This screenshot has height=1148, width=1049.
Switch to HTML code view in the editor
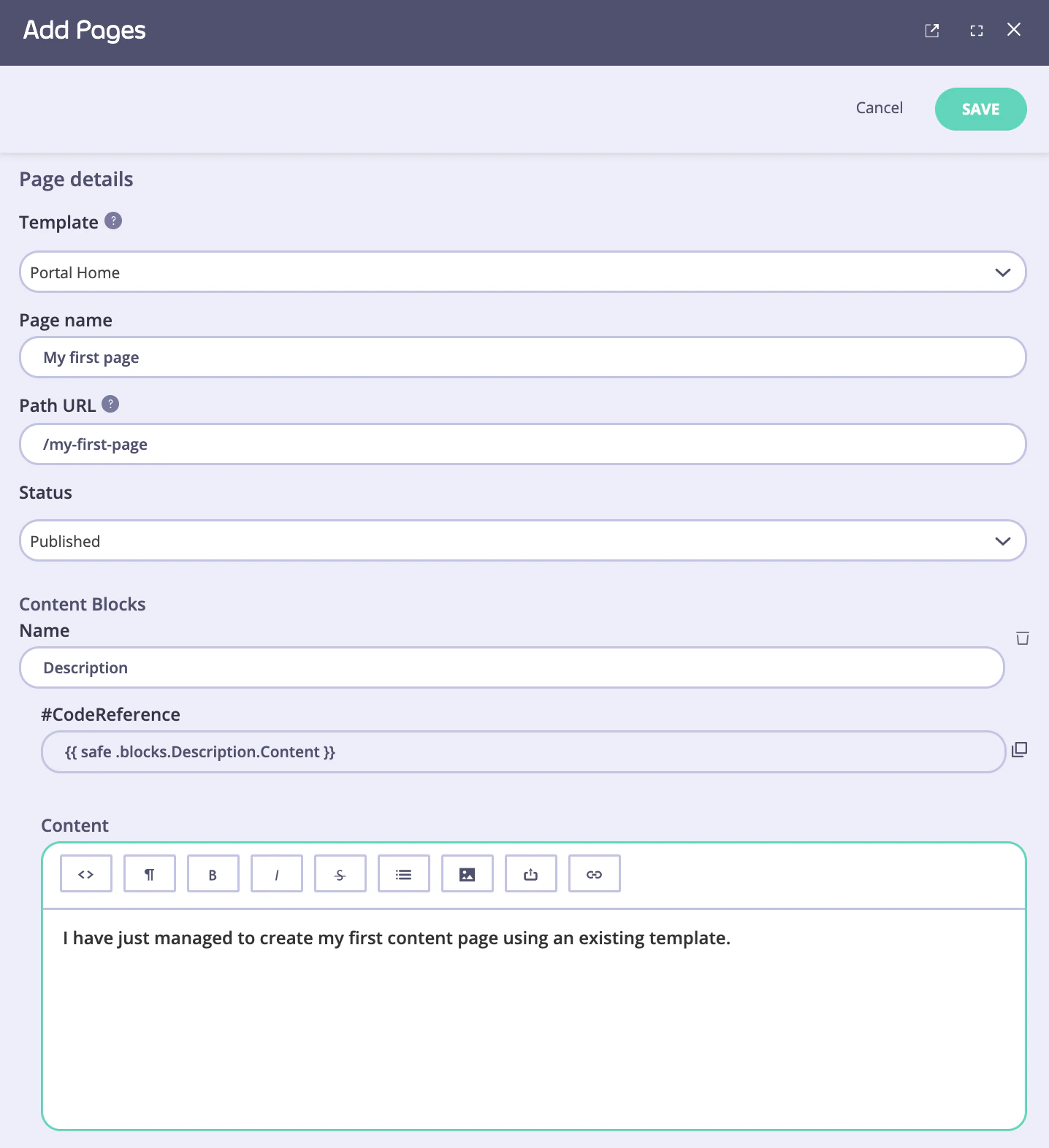(85, 873)
